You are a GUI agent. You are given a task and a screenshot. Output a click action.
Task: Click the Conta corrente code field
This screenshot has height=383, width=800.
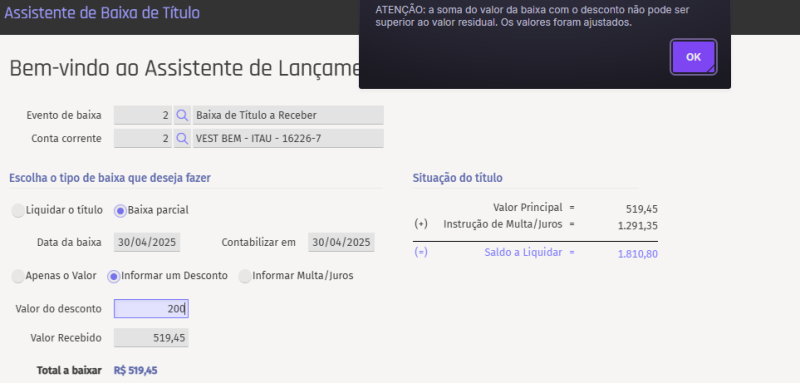(x=143, y=138)
